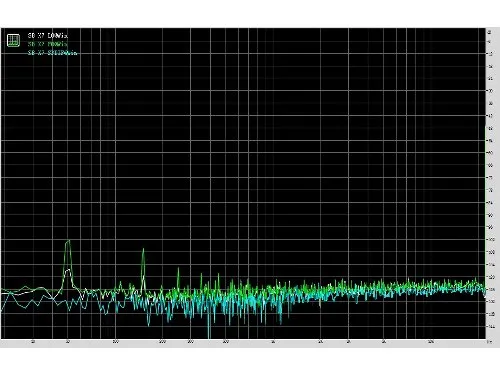Click the leftmost frequency label on the x-axis

click(x=33, y=342)
